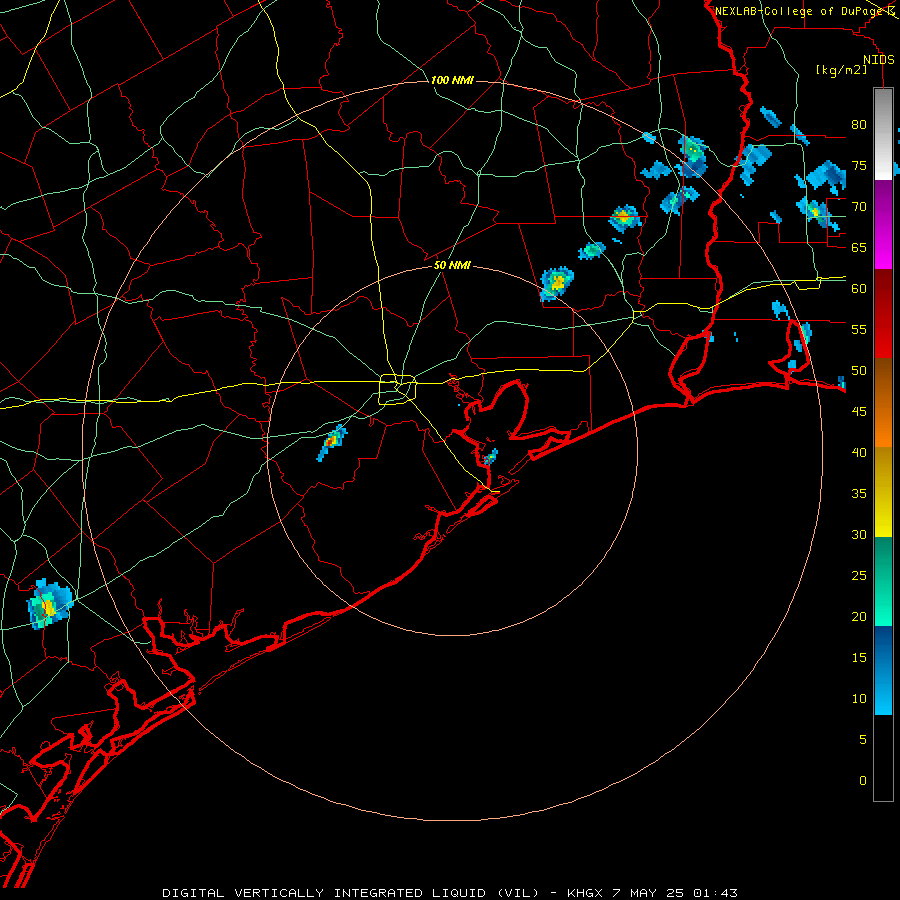Pick the yellow band of the color bar
The height and width of the screenshot is (900, 900).
pyautogui.click(x=883, y=492)
